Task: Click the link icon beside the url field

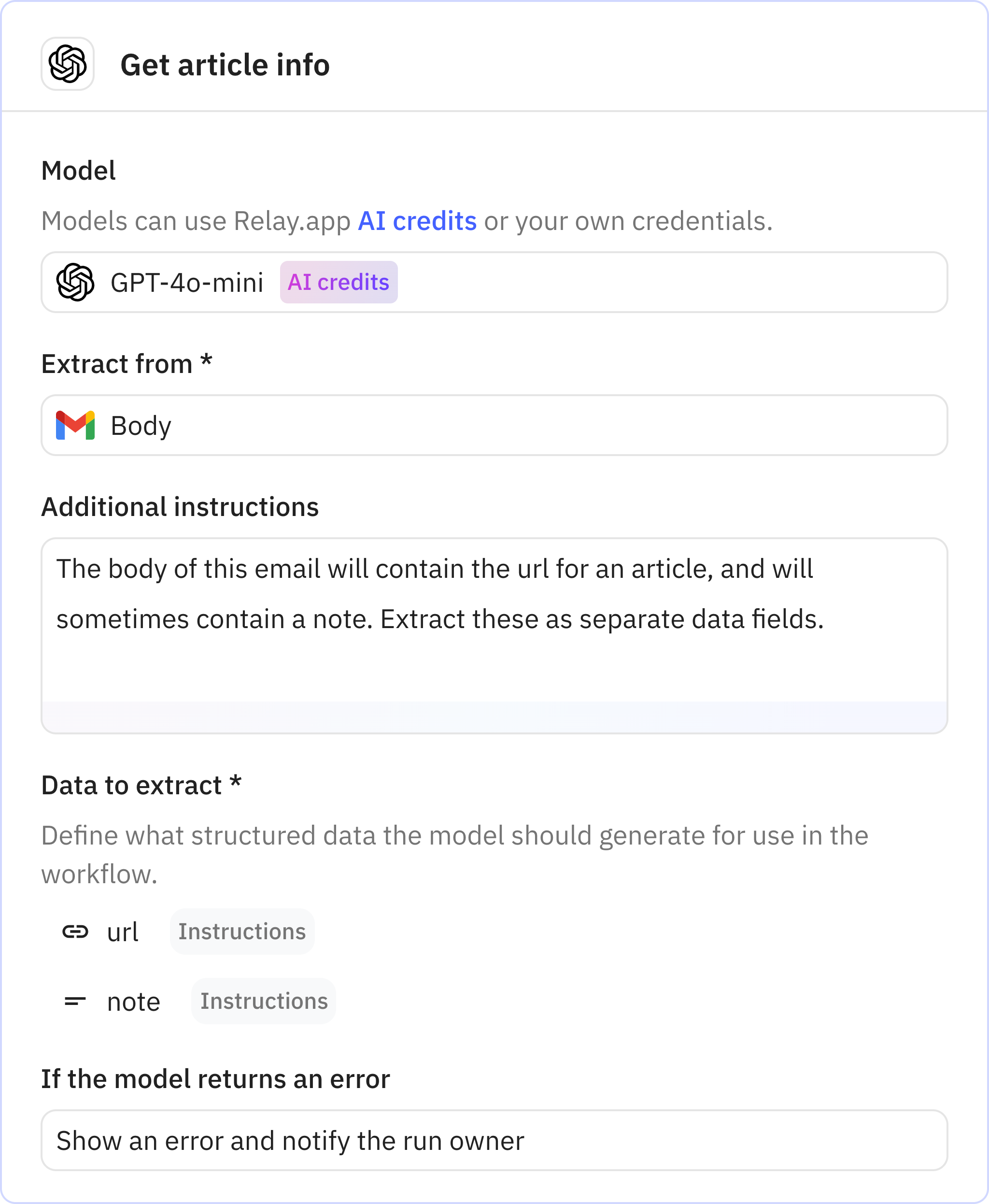Action: [75, 931]
